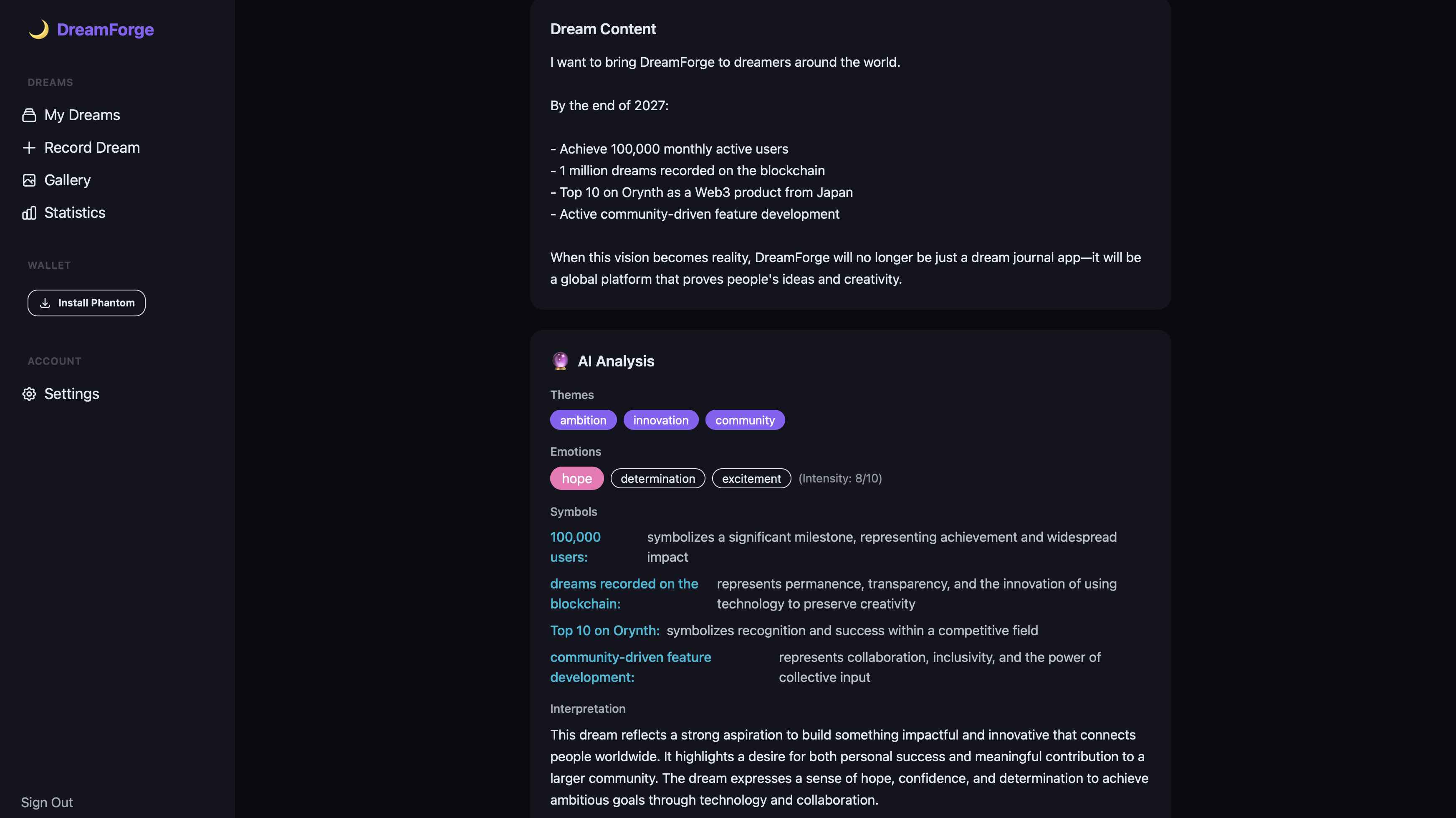Click the My Dreams box icon

tap(29, 115)
